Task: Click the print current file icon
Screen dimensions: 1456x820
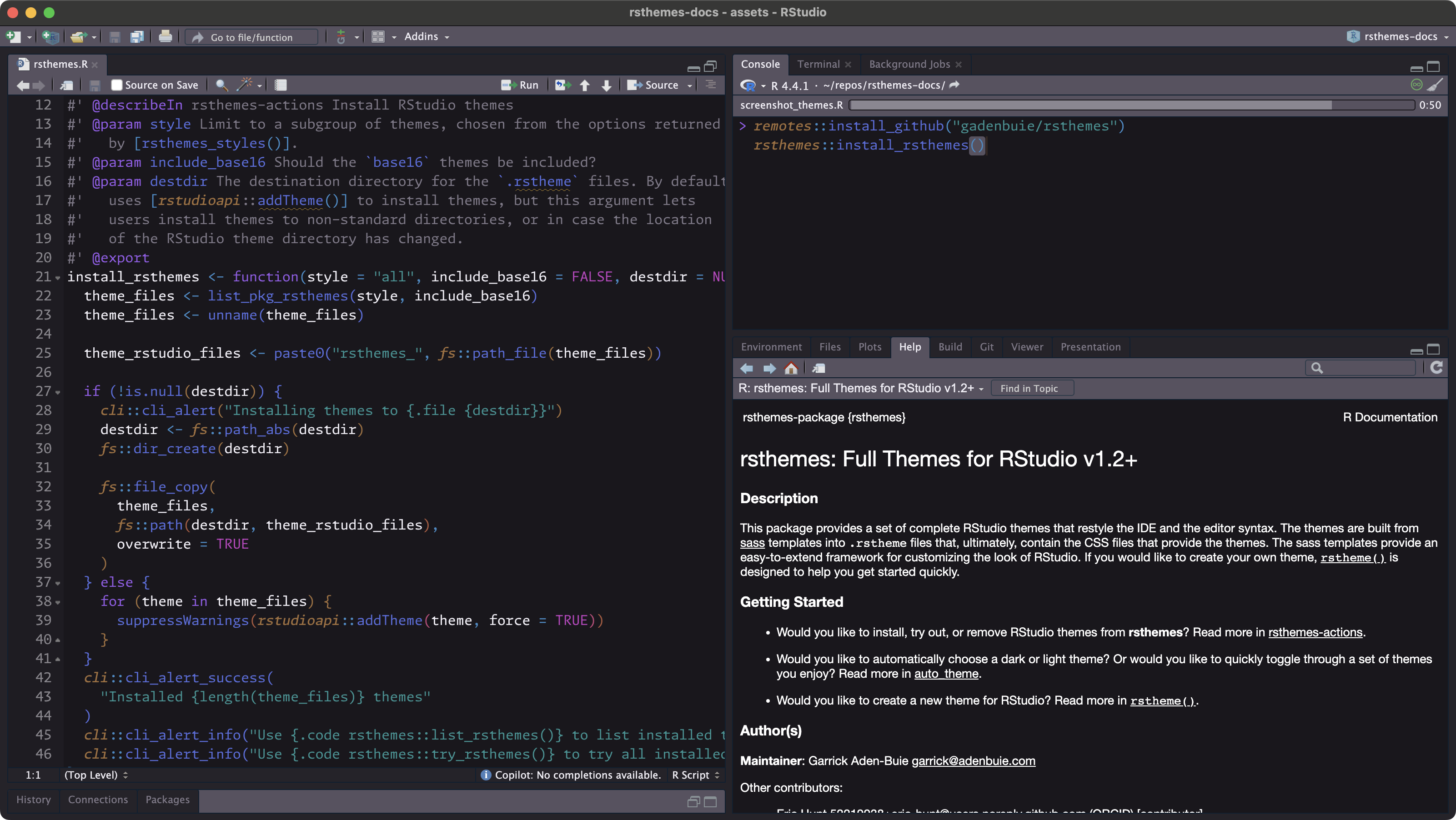Action: tap(165, 37)
